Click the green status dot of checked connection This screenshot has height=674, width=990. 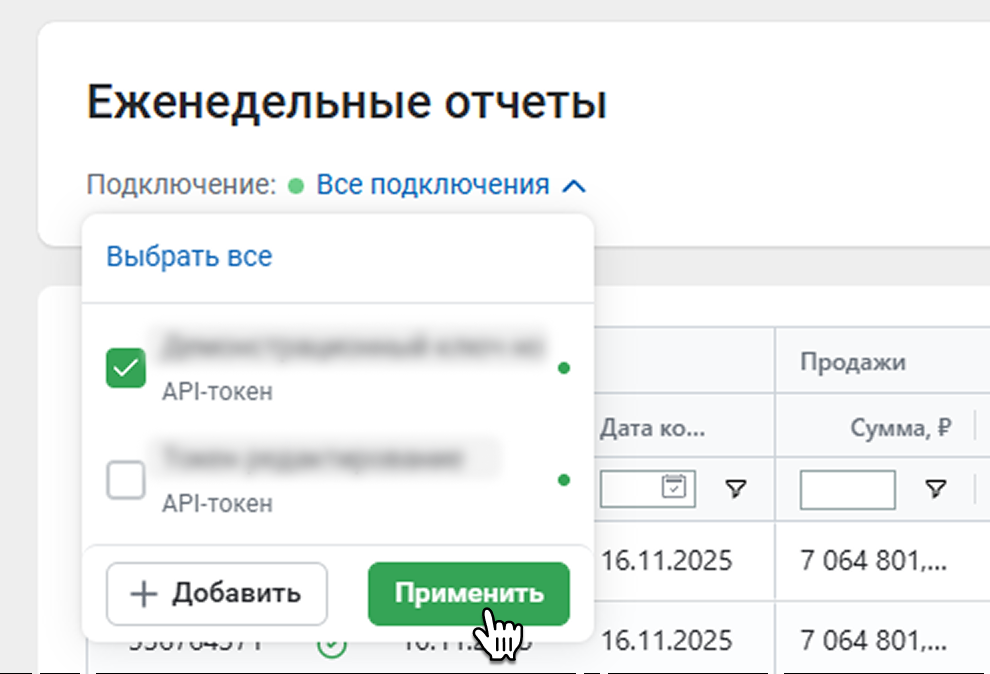point(563,368)
